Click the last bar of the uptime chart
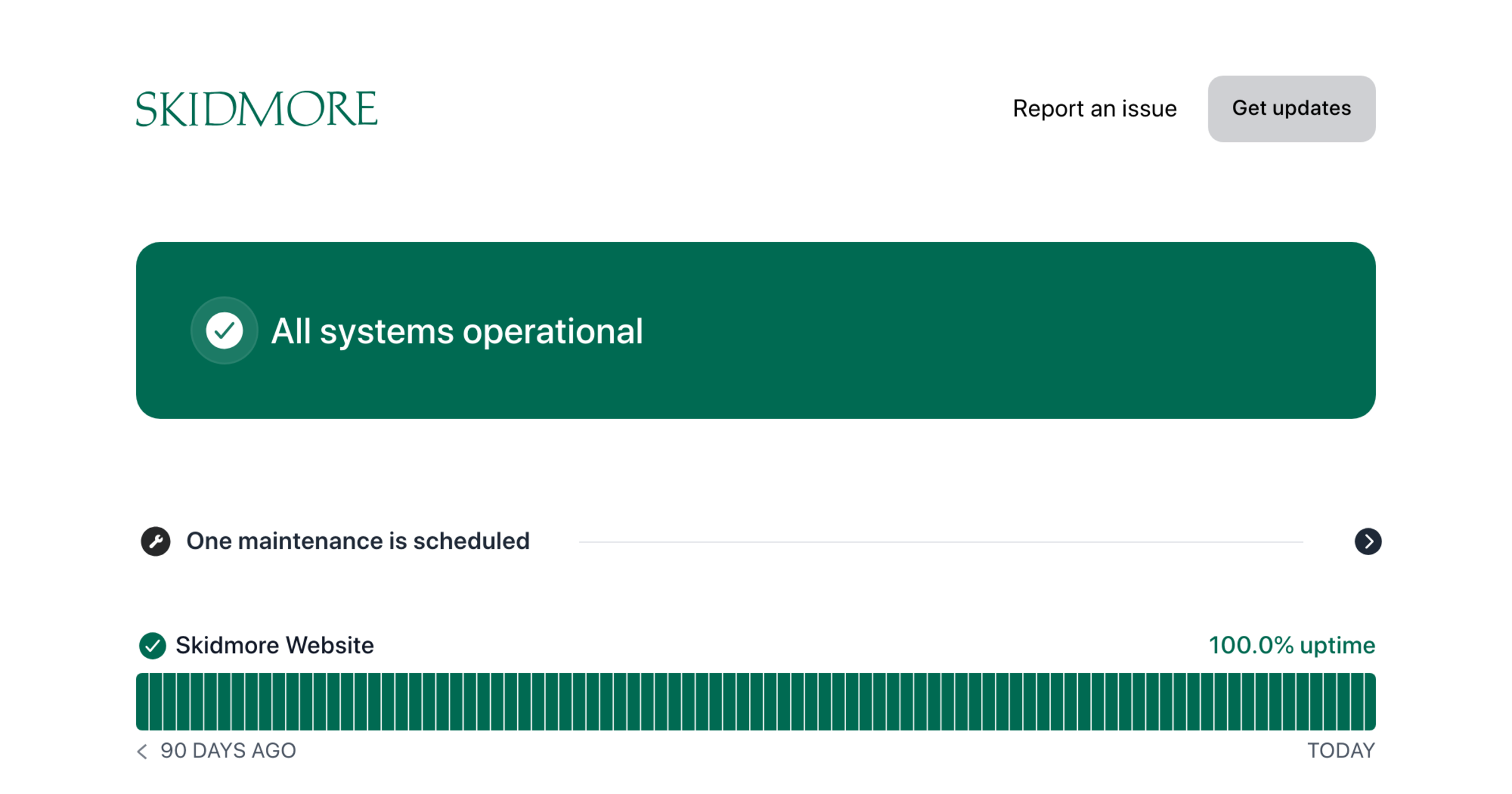Screen dimensions: 1512x794 pos(1370,702)
